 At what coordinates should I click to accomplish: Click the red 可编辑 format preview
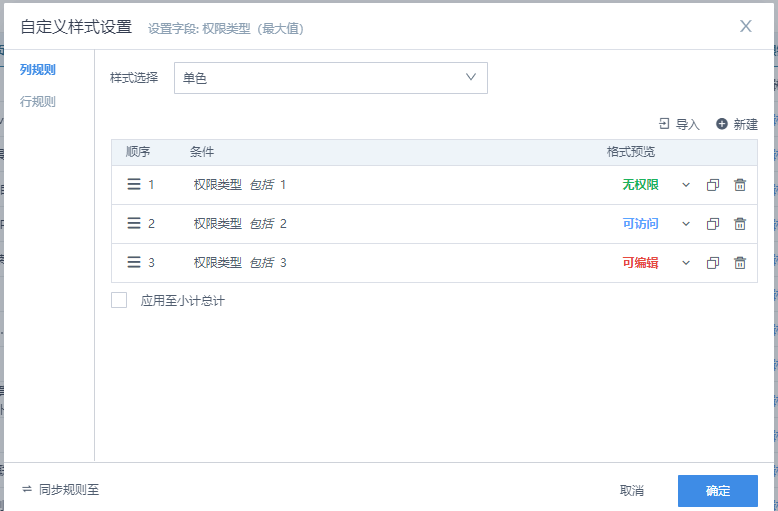640,263
